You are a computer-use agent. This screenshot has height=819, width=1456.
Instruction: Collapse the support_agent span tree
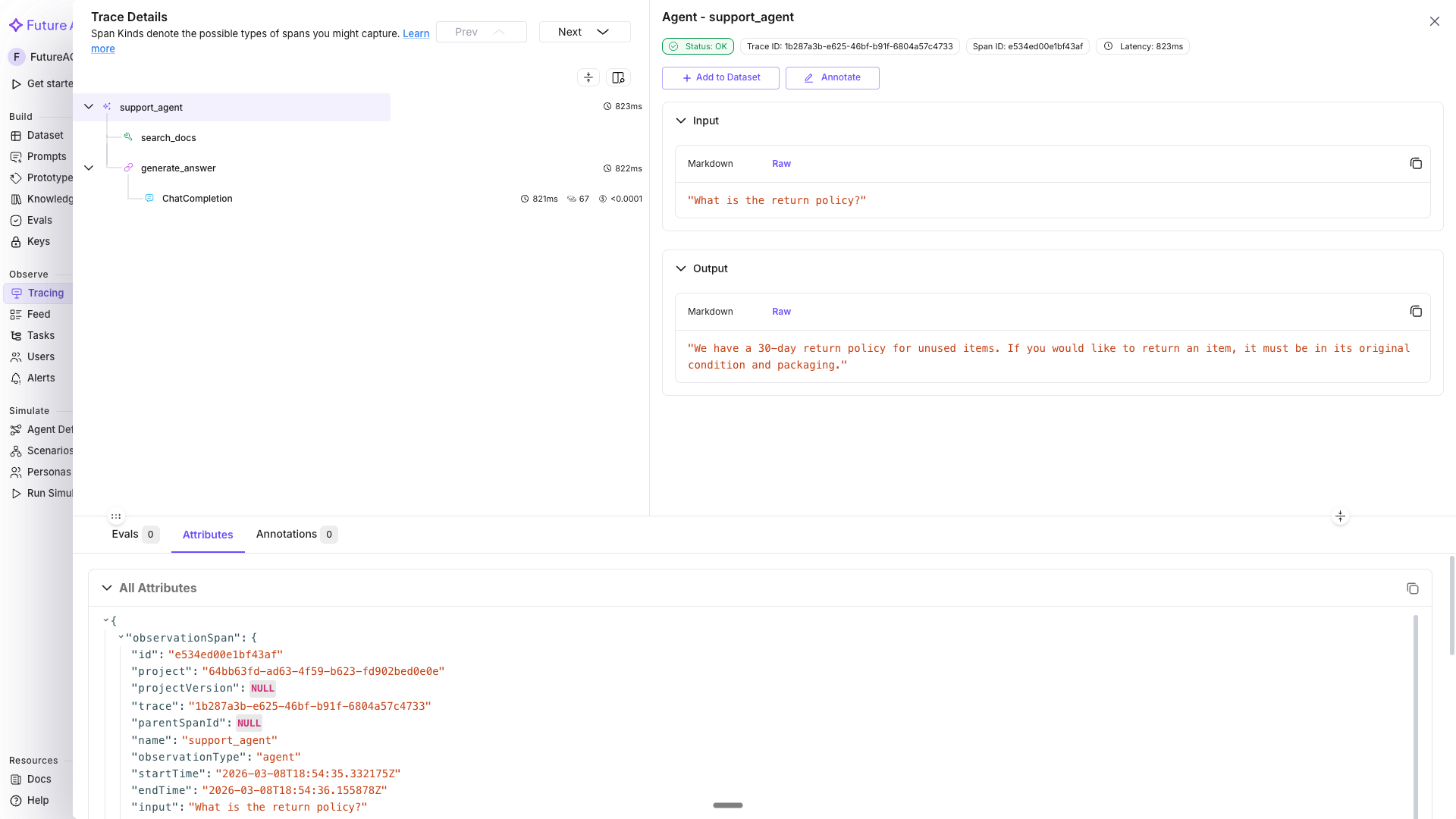(x=89, y=107)
